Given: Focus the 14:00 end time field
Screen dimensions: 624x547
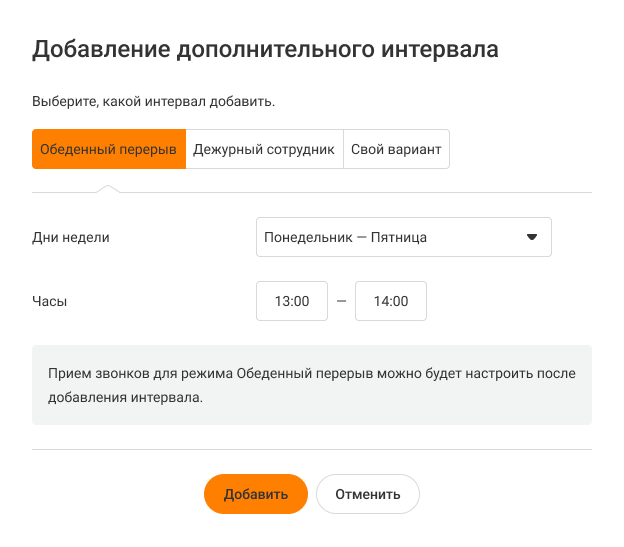Looking at the screenshot, I should [391, 301].
